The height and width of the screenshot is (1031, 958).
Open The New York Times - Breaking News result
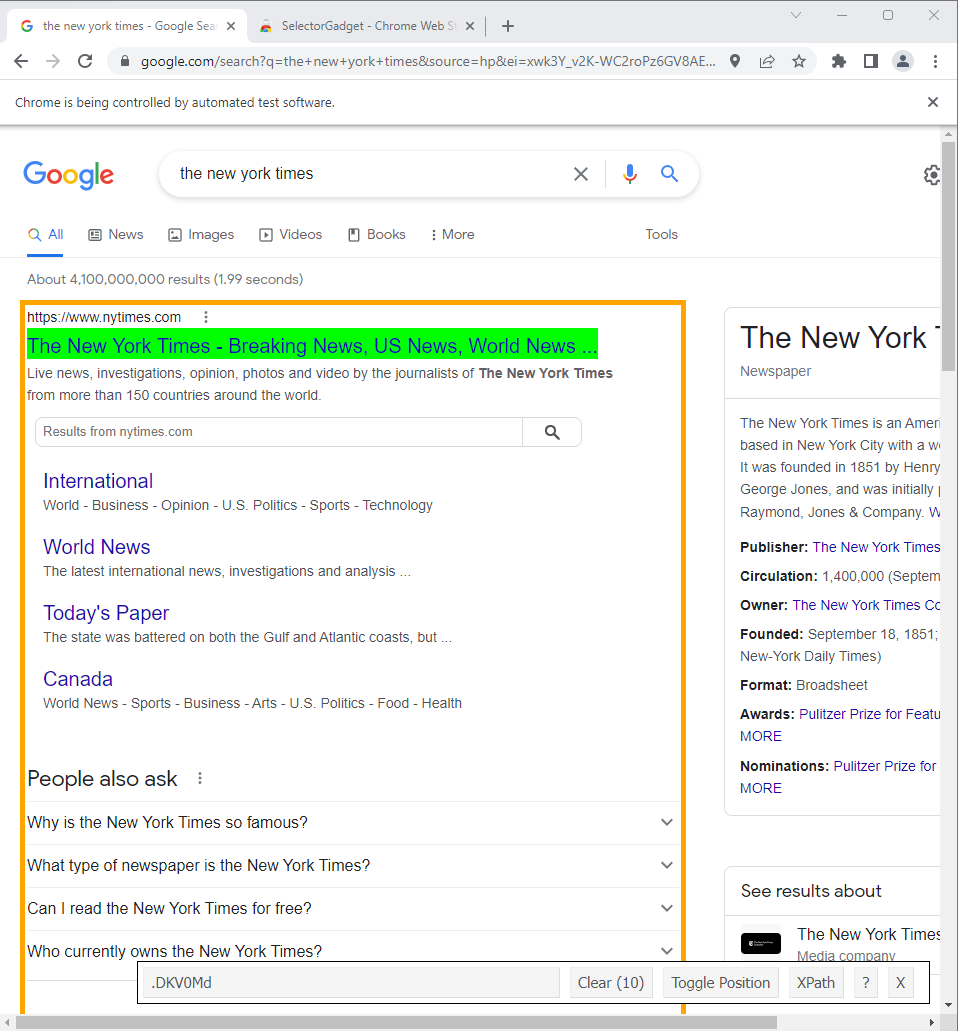[312, 346]
